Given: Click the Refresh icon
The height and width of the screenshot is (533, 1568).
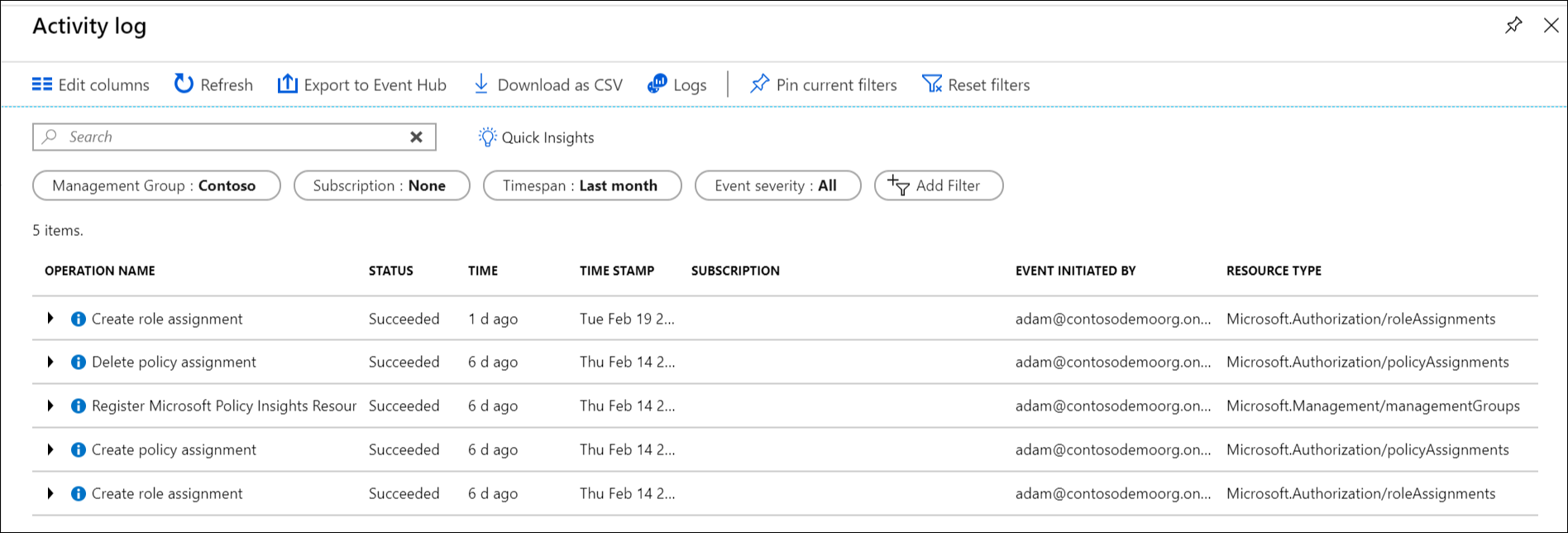Looking at the screenshot, I should point(184,84).
